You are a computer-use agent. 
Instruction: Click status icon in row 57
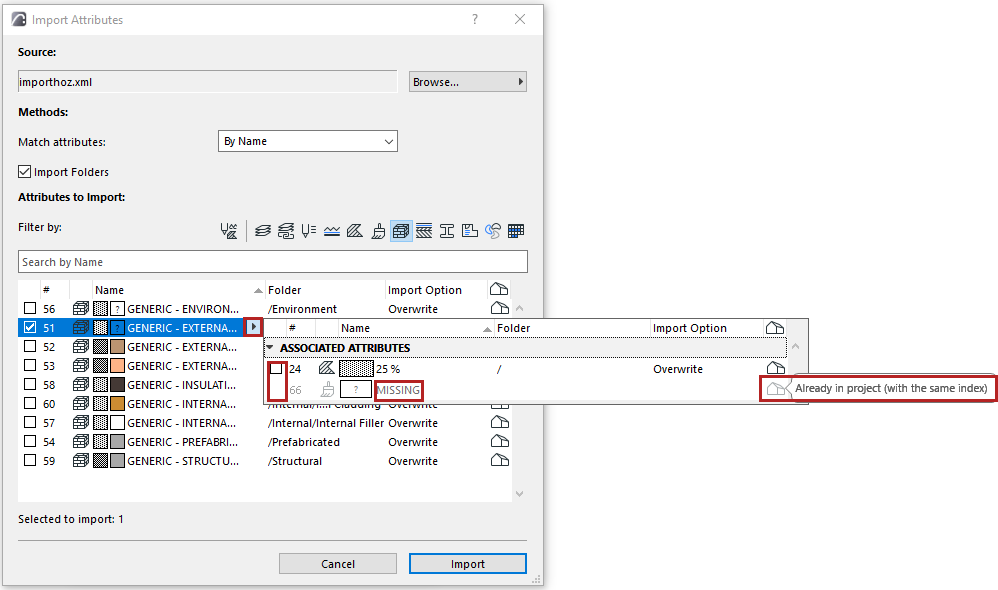point(500,423)
